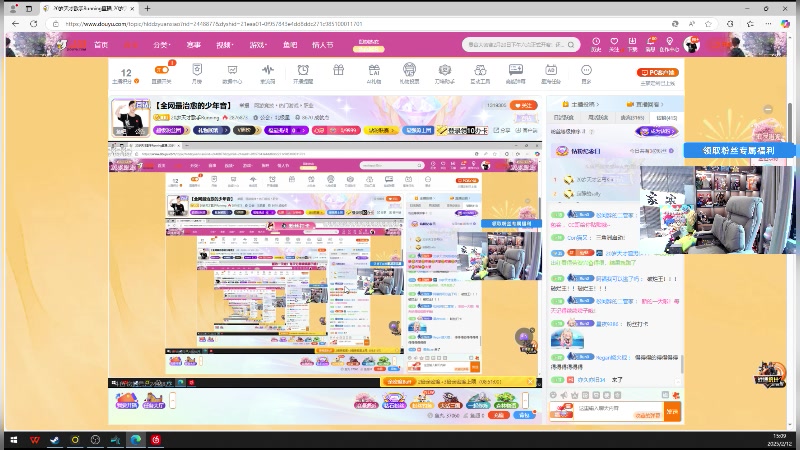
Task: Expand the 视频 video dropdown
Action: [x=225, y=45]
